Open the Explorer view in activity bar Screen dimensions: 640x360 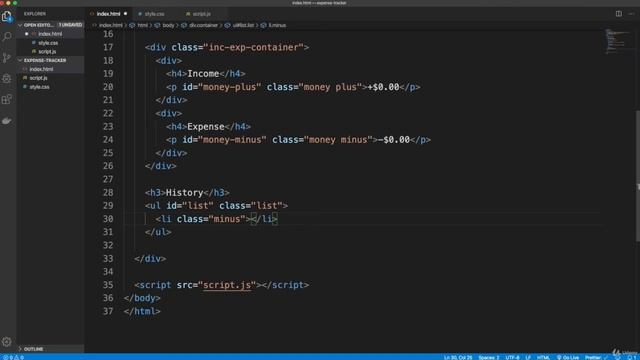pyautogui.click(x=7, y=16)
